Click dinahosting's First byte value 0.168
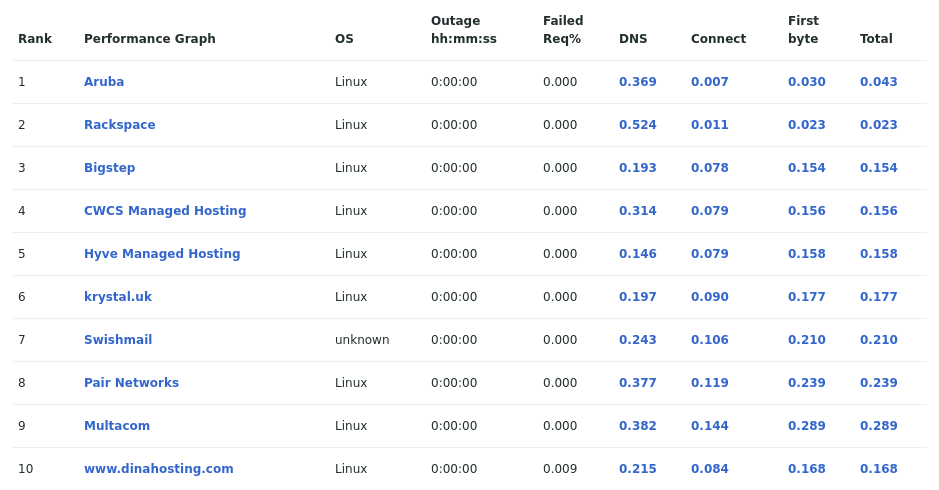 tap(806, 469)
